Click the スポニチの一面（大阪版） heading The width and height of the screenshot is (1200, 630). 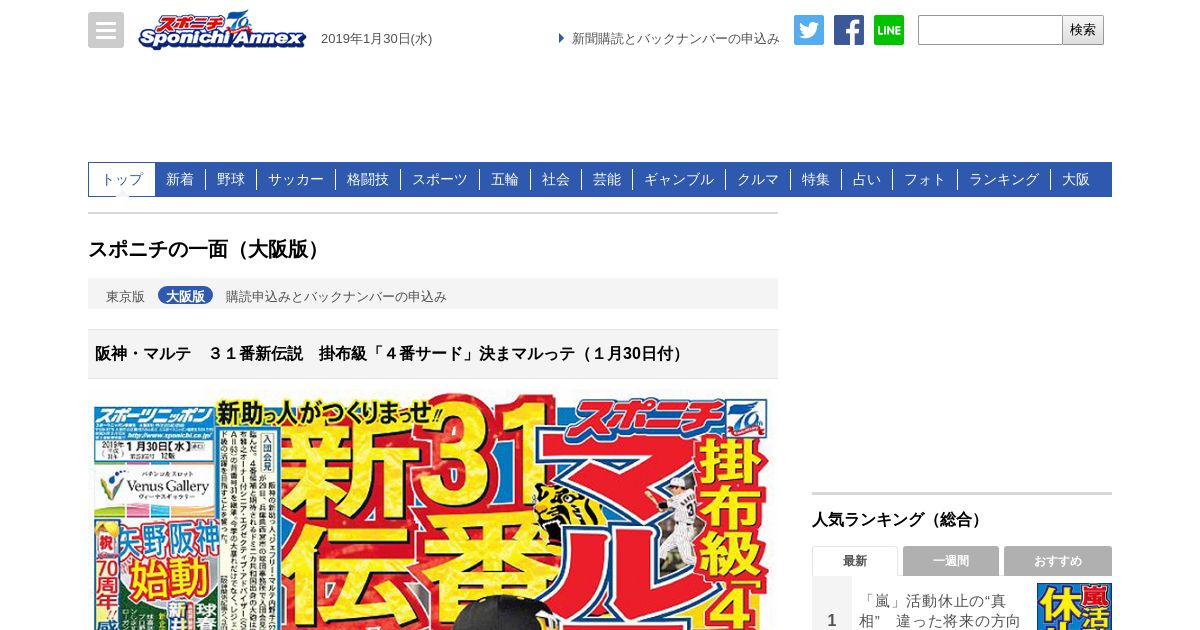point(207,250)
